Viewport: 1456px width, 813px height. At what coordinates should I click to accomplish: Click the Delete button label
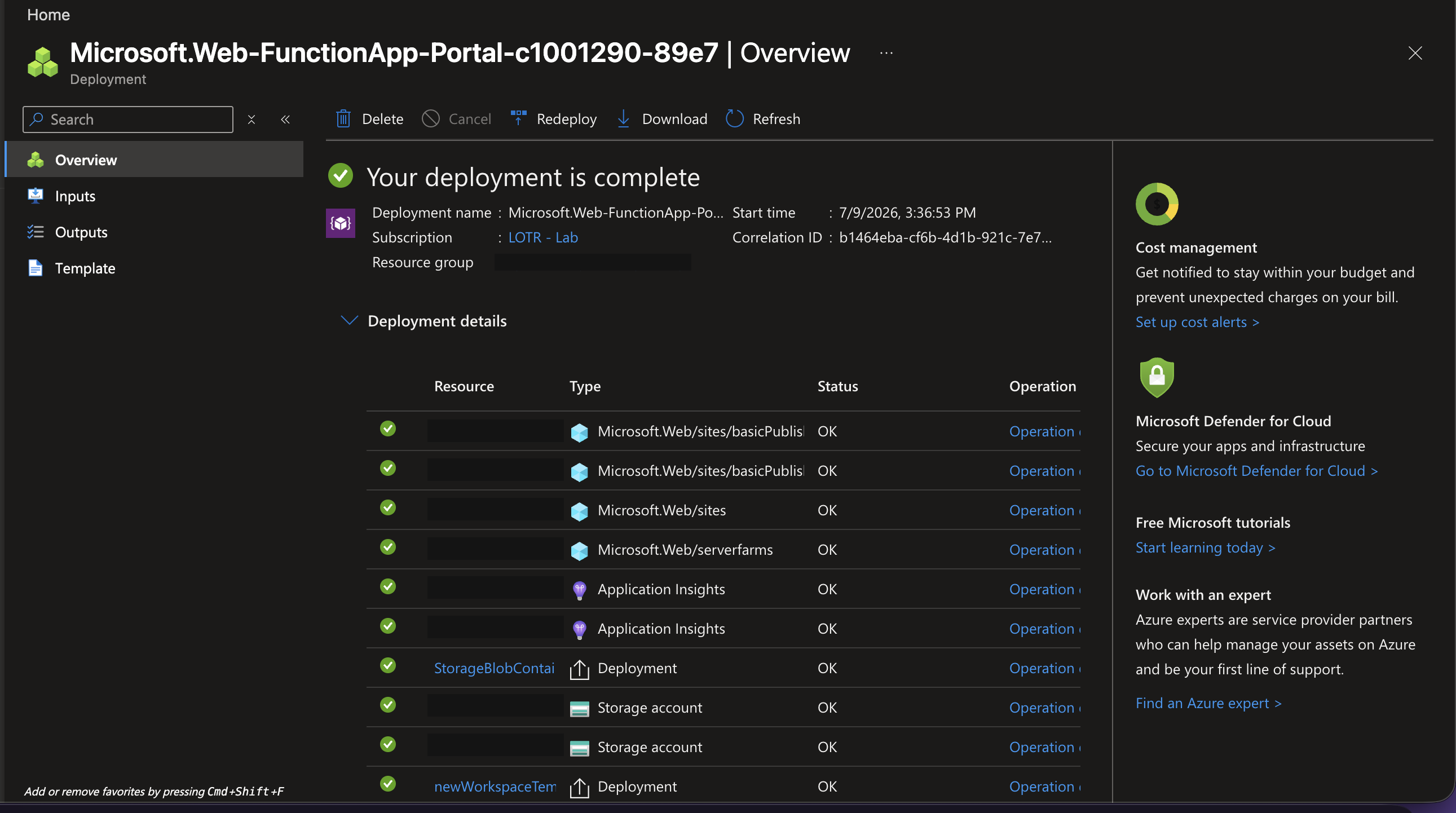383,118
